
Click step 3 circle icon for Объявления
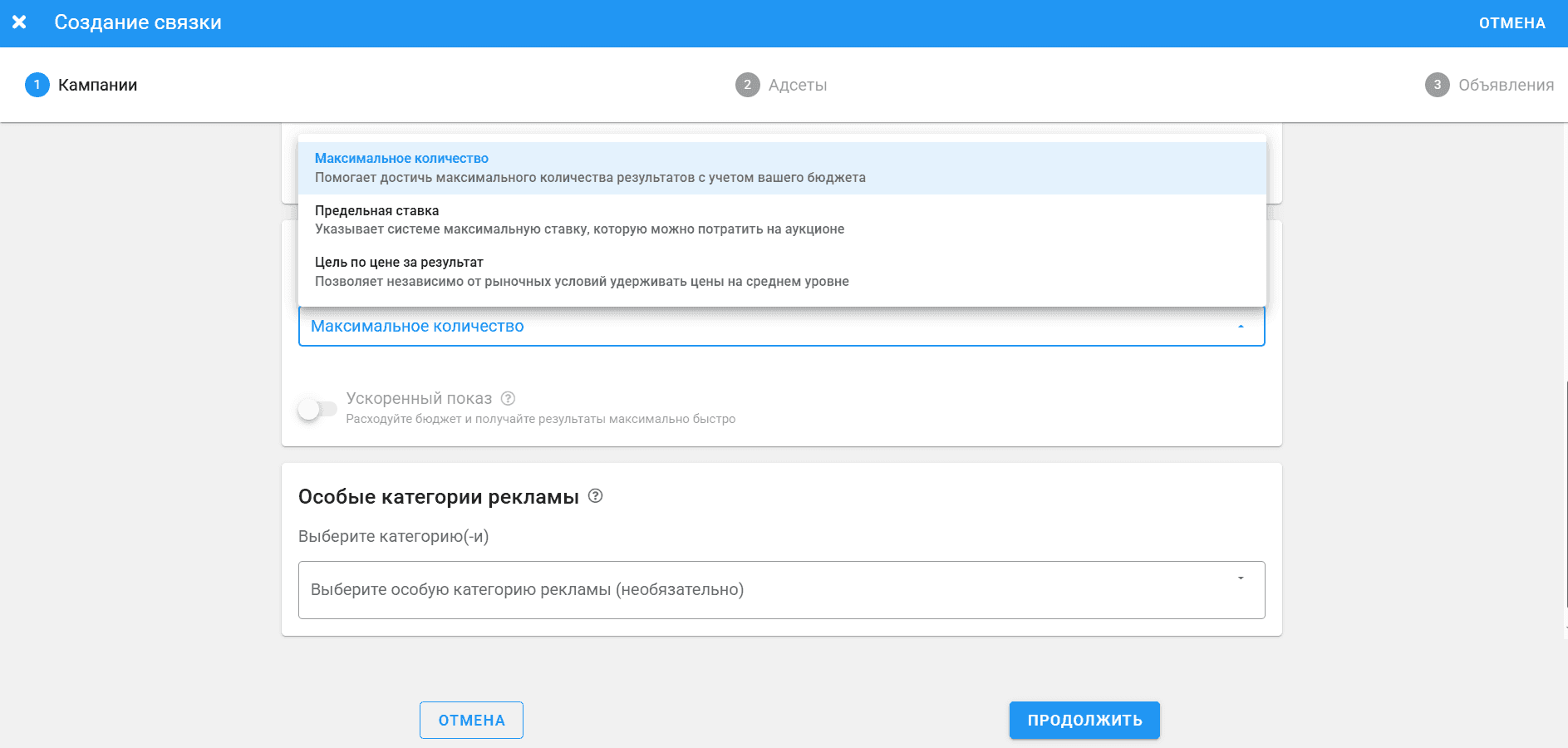(x=1437, y=85)
